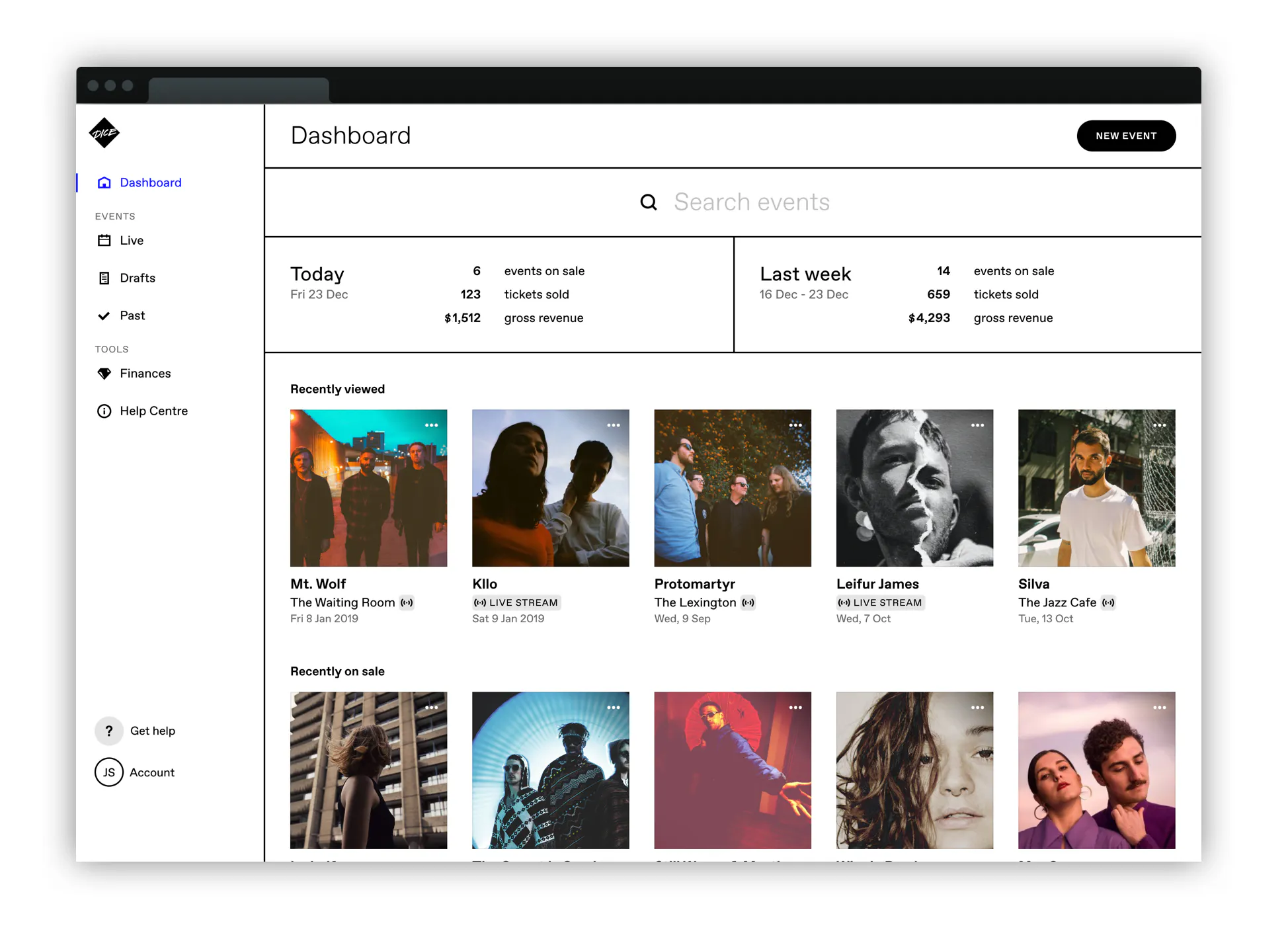This screenshot has height=939, width=1288.
Task: Open the three-dot menu on Mt. Wolf
Action: (431, 425)
